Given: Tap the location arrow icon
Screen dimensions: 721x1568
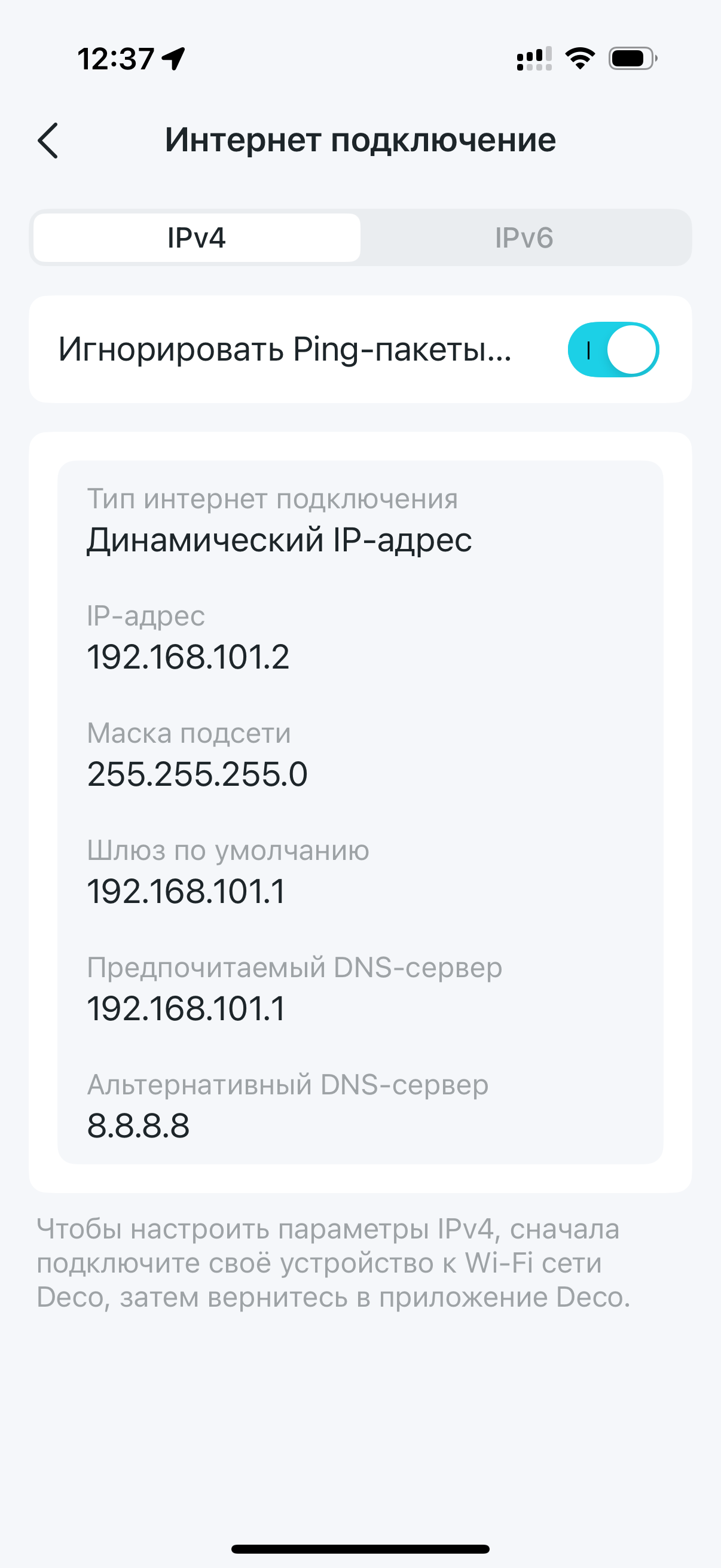Looking at the screenshot, I should 173,59.
